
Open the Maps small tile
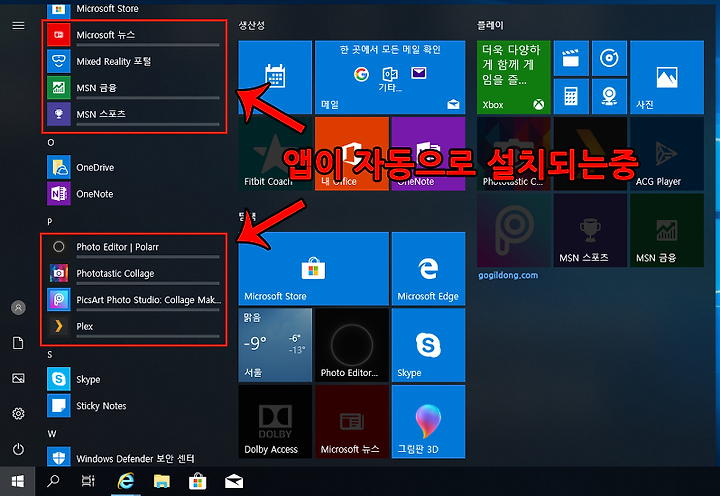coord(609,96)
